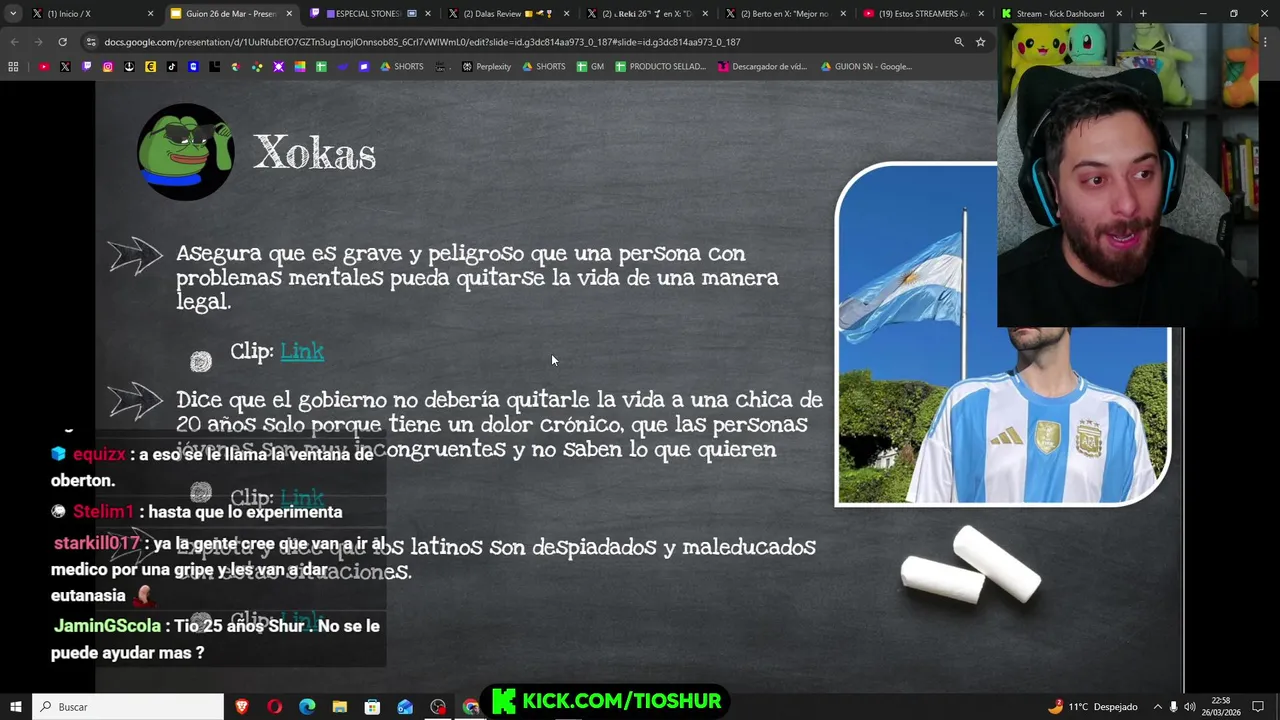Click the Xokas slide title

pos(314,153)
